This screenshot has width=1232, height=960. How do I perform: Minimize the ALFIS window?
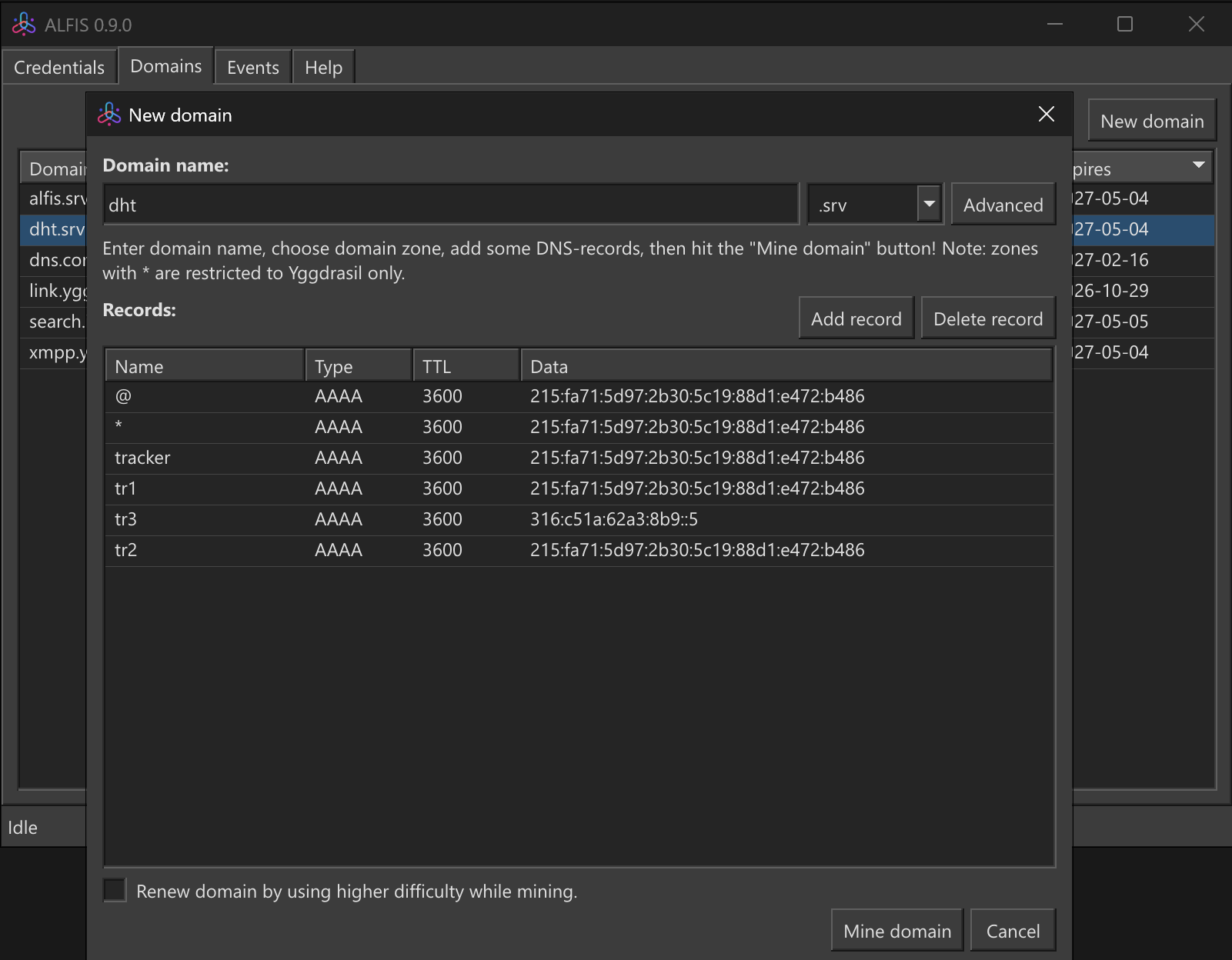pyautogui.click(x=1055, y=25)
